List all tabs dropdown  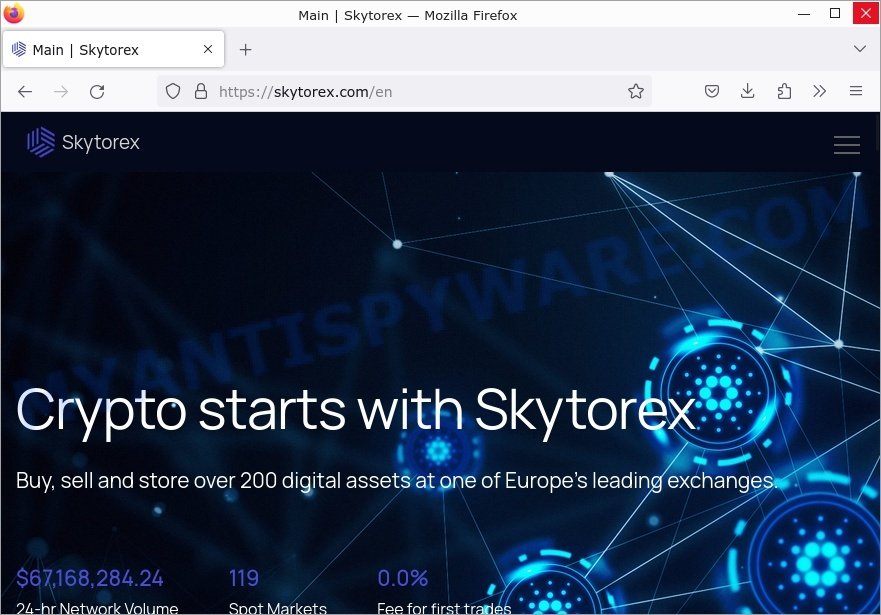[860, 49]
